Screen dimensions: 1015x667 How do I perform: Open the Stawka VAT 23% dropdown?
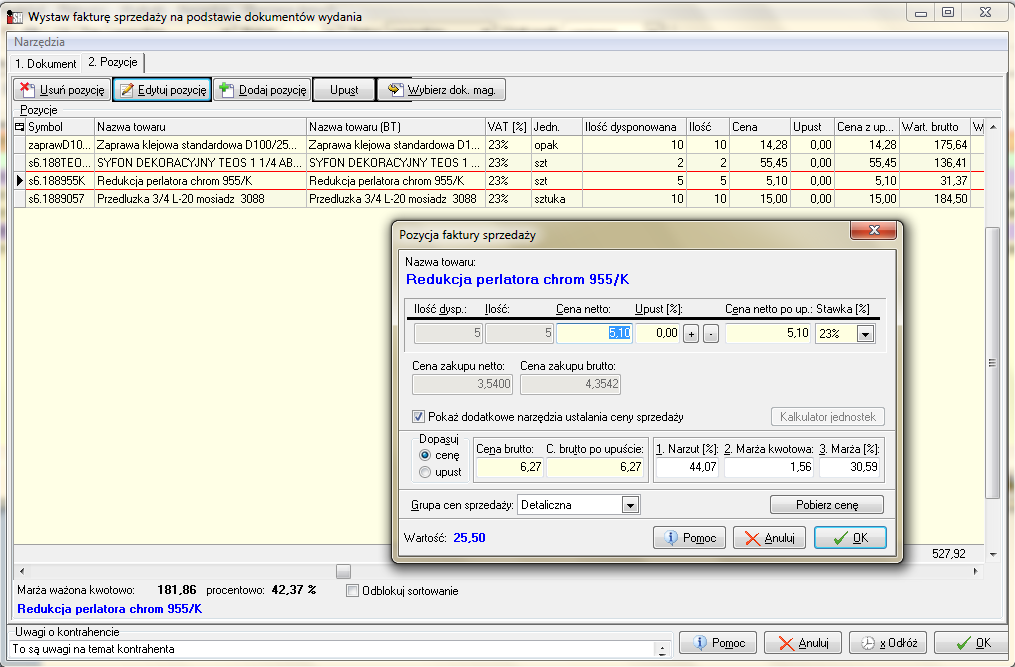tap(865, 334)
